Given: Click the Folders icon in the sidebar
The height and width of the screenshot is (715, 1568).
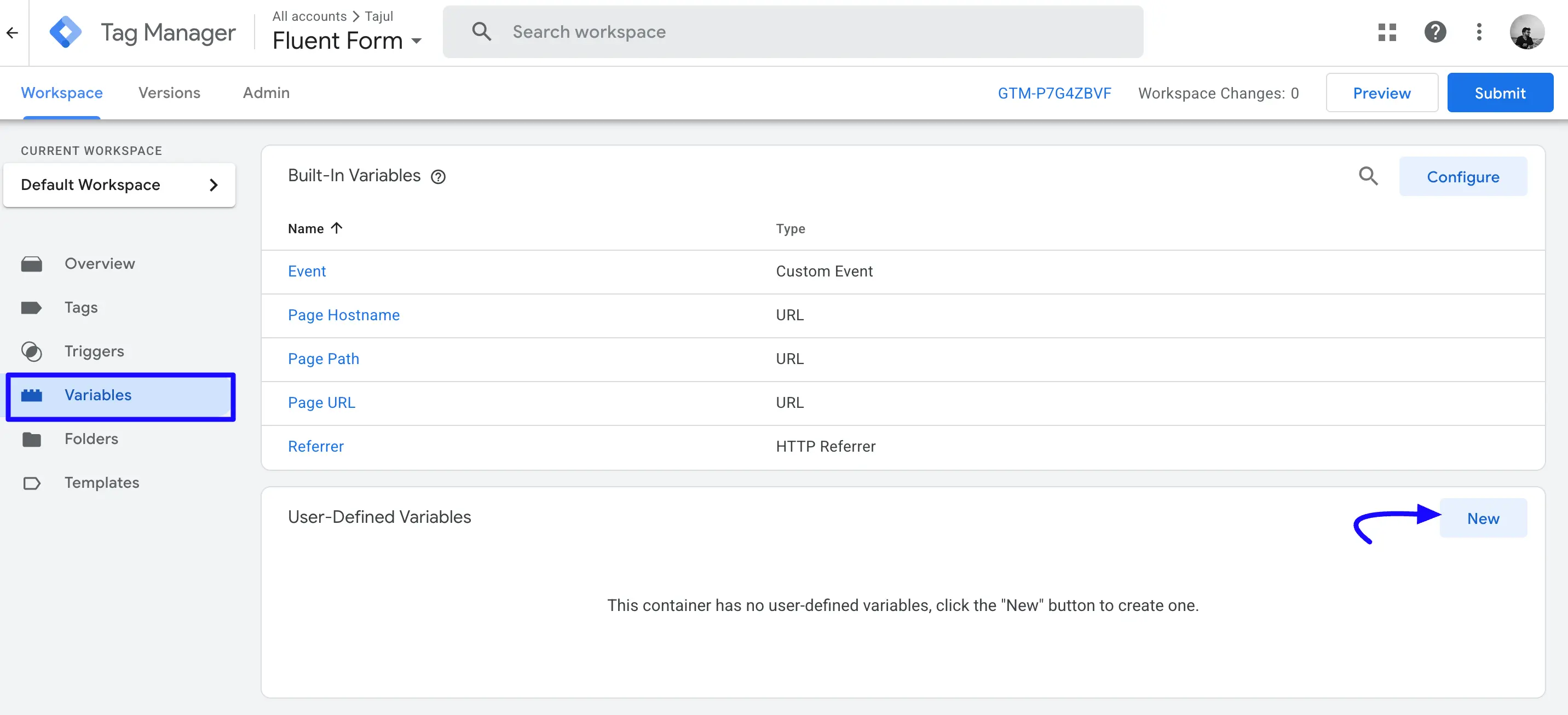Looking at the screenshot, I should coord(32,439).
